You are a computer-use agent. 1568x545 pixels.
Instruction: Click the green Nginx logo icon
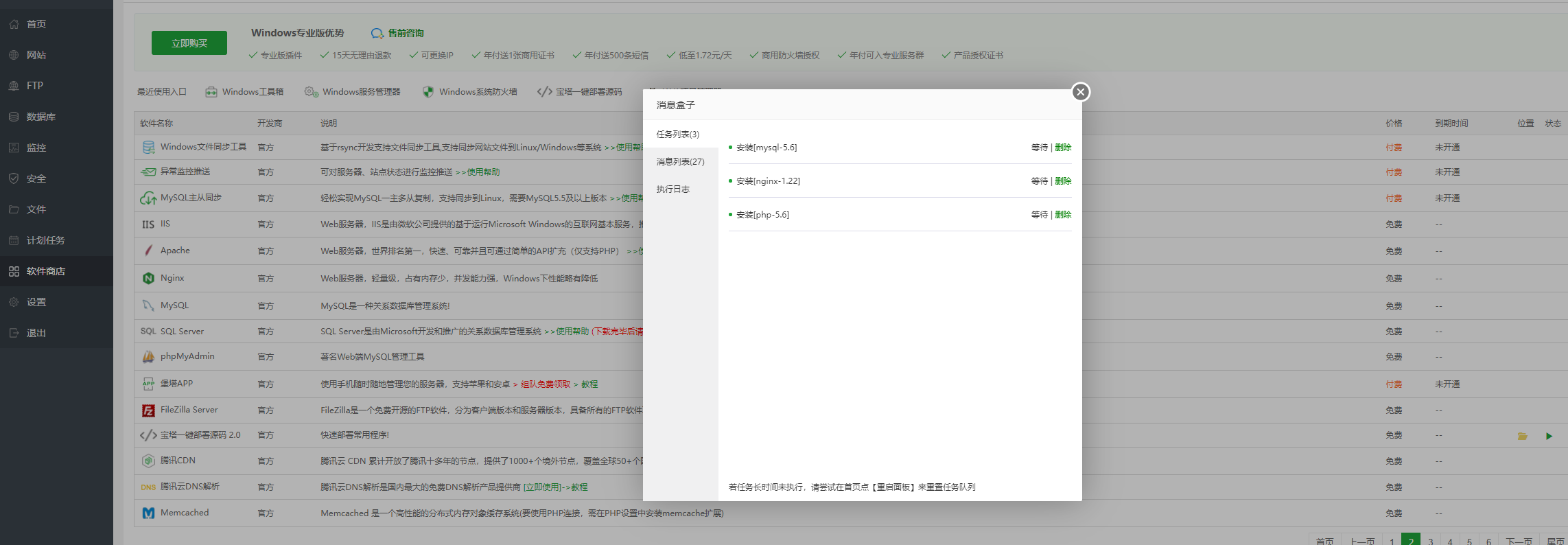click(x=148, y=278)
